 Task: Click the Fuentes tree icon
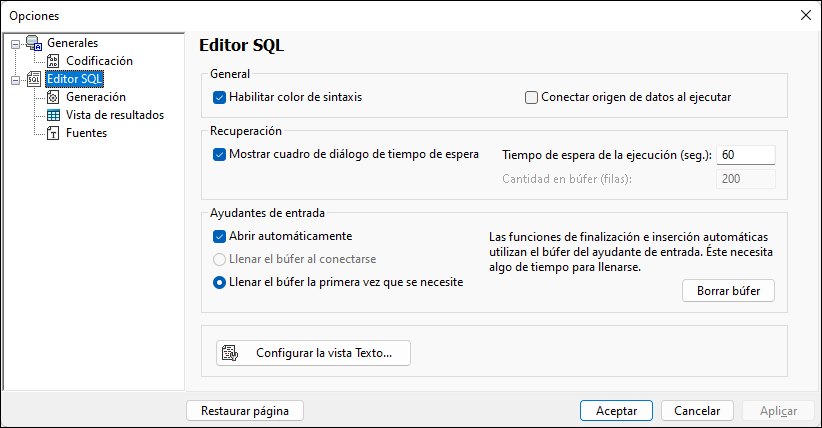(53, 133)
